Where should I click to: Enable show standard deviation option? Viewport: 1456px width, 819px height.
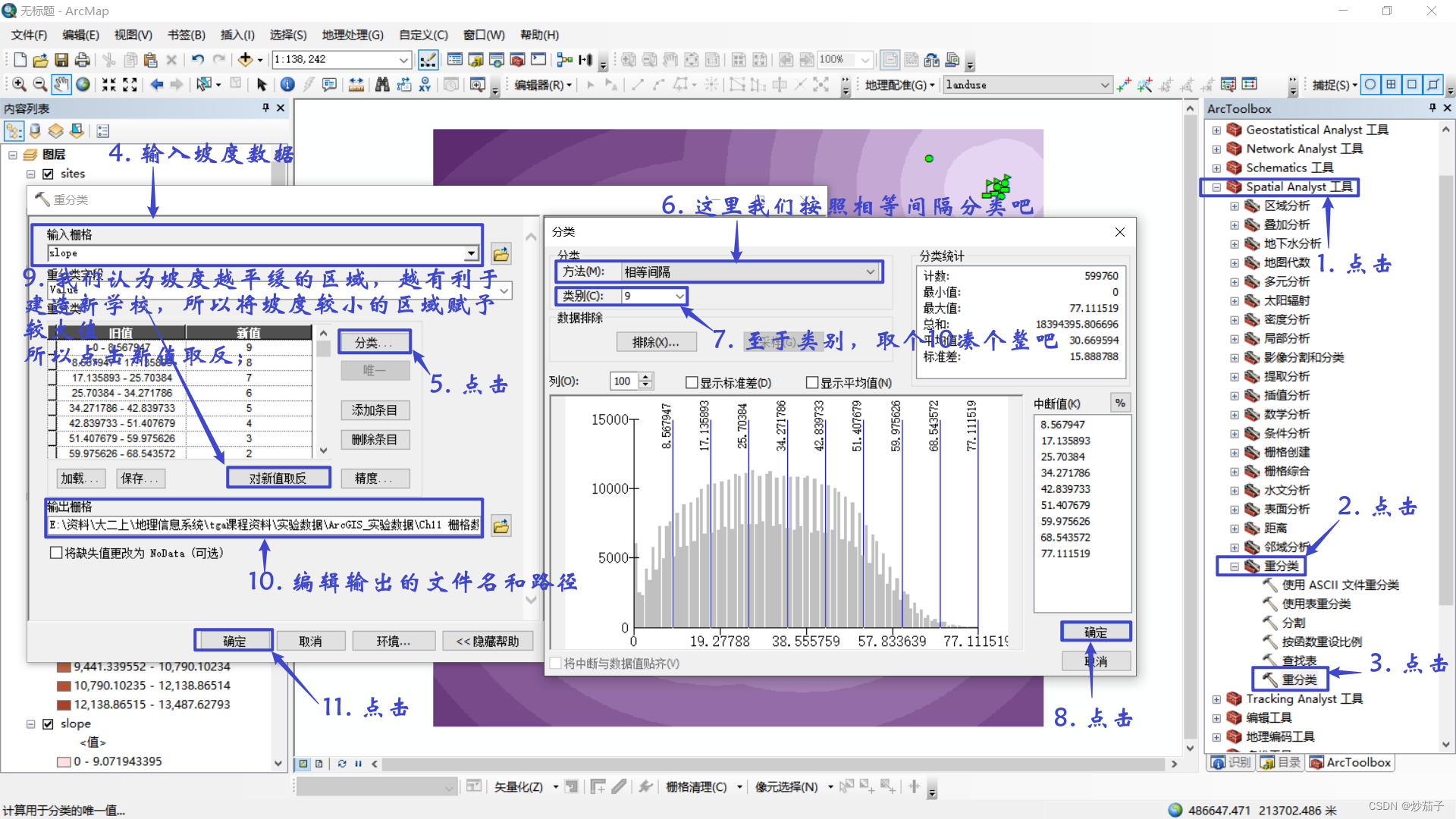(x=692, y=383)
